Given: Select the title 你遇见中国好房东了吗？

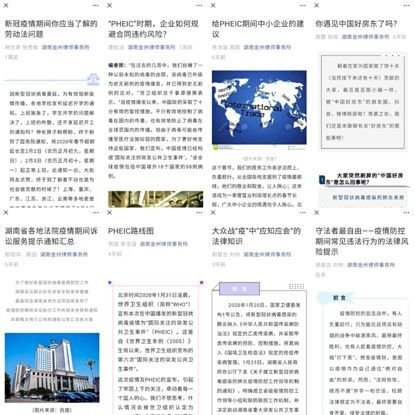Looking at the screenshot, I should pyautogui.click(x=356, y=24).
